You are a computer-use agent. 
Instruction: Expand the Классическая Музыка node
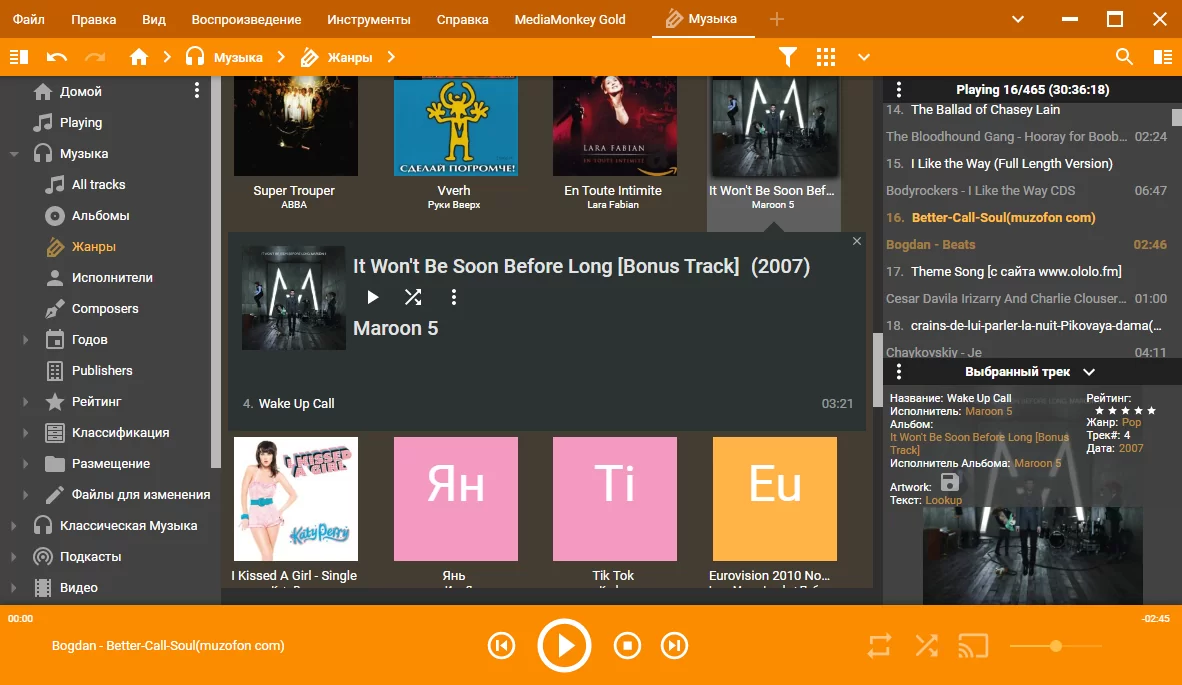tap(14, 525)
